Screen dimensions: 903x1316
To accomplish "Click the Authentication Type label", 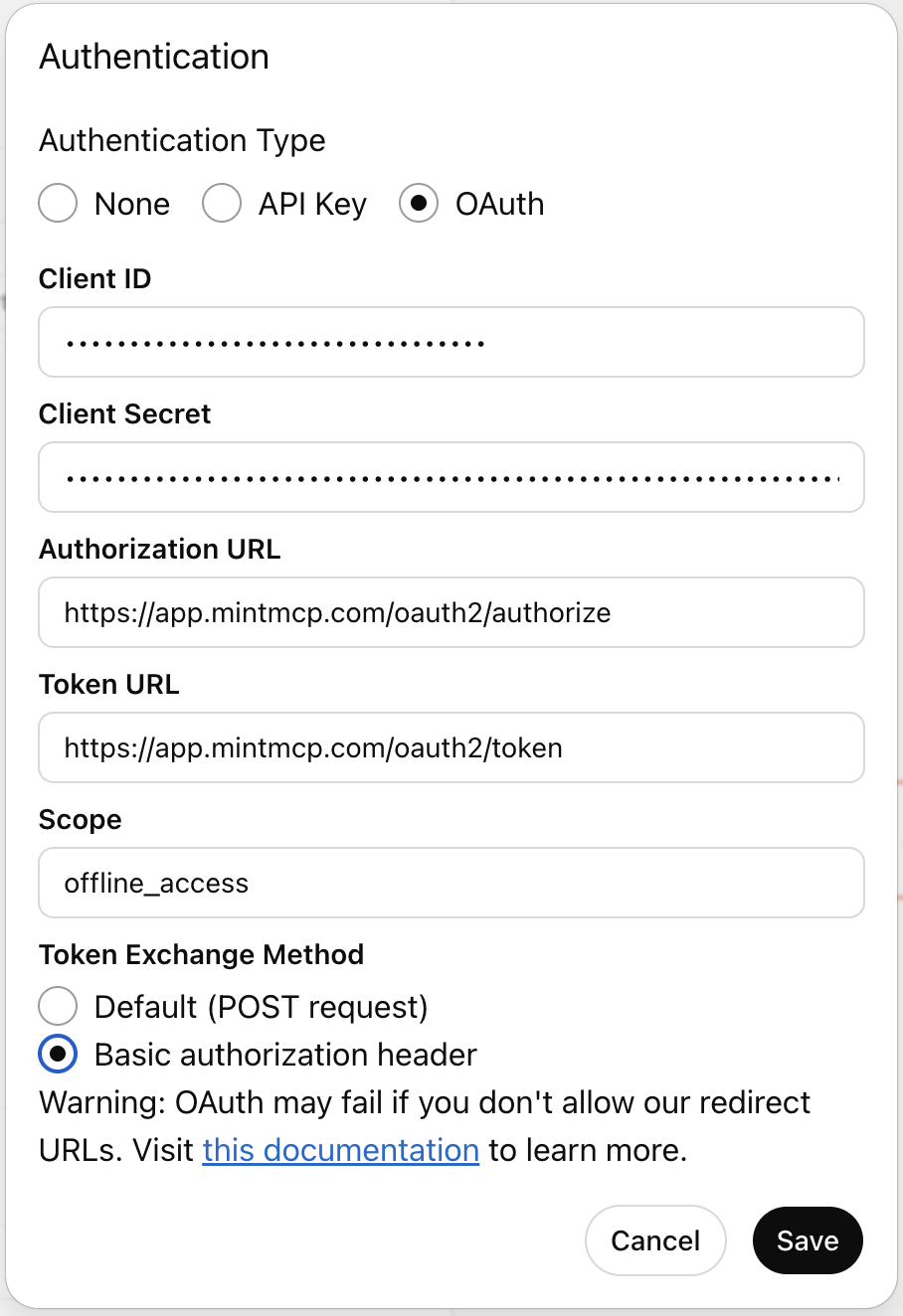I will pyautogui.click(x=181, y=140).
